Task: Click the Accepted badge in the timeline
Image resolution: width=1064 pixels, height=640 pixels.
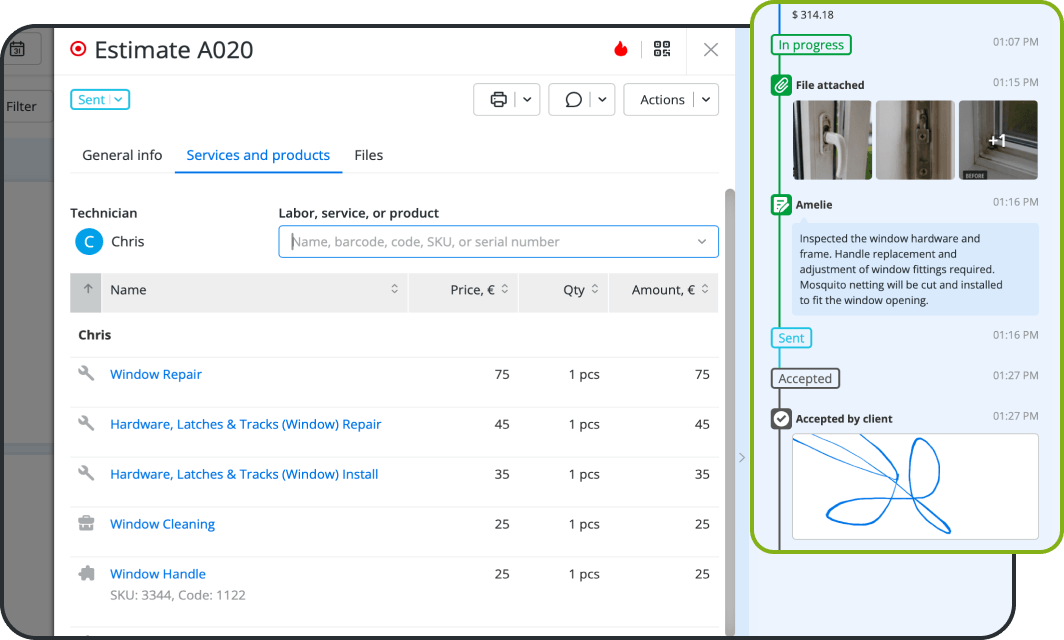Action: coord(805,379)
